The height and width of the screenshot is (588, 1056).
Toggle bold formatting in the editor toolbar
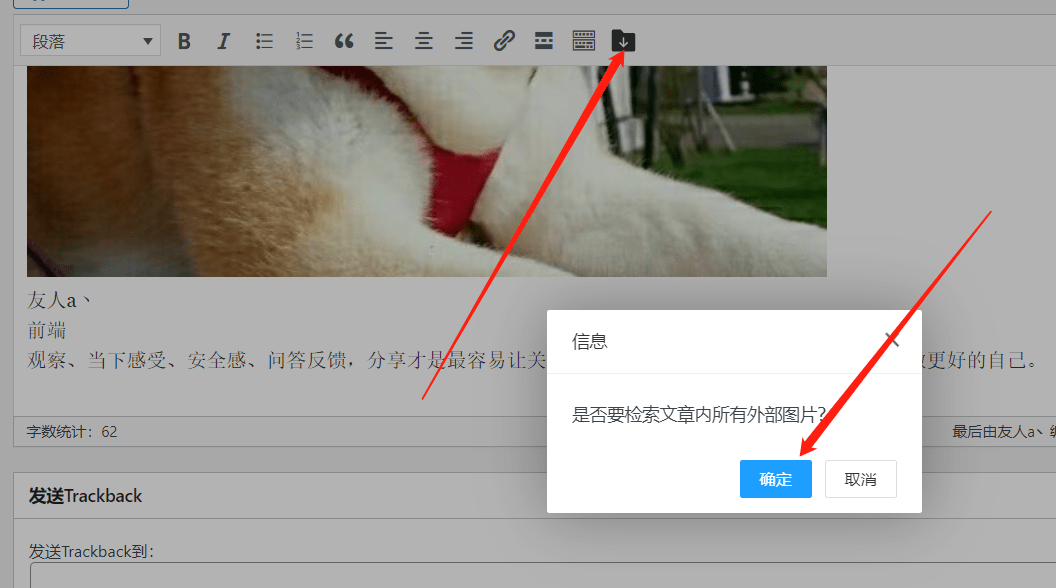tap(184, 40)
